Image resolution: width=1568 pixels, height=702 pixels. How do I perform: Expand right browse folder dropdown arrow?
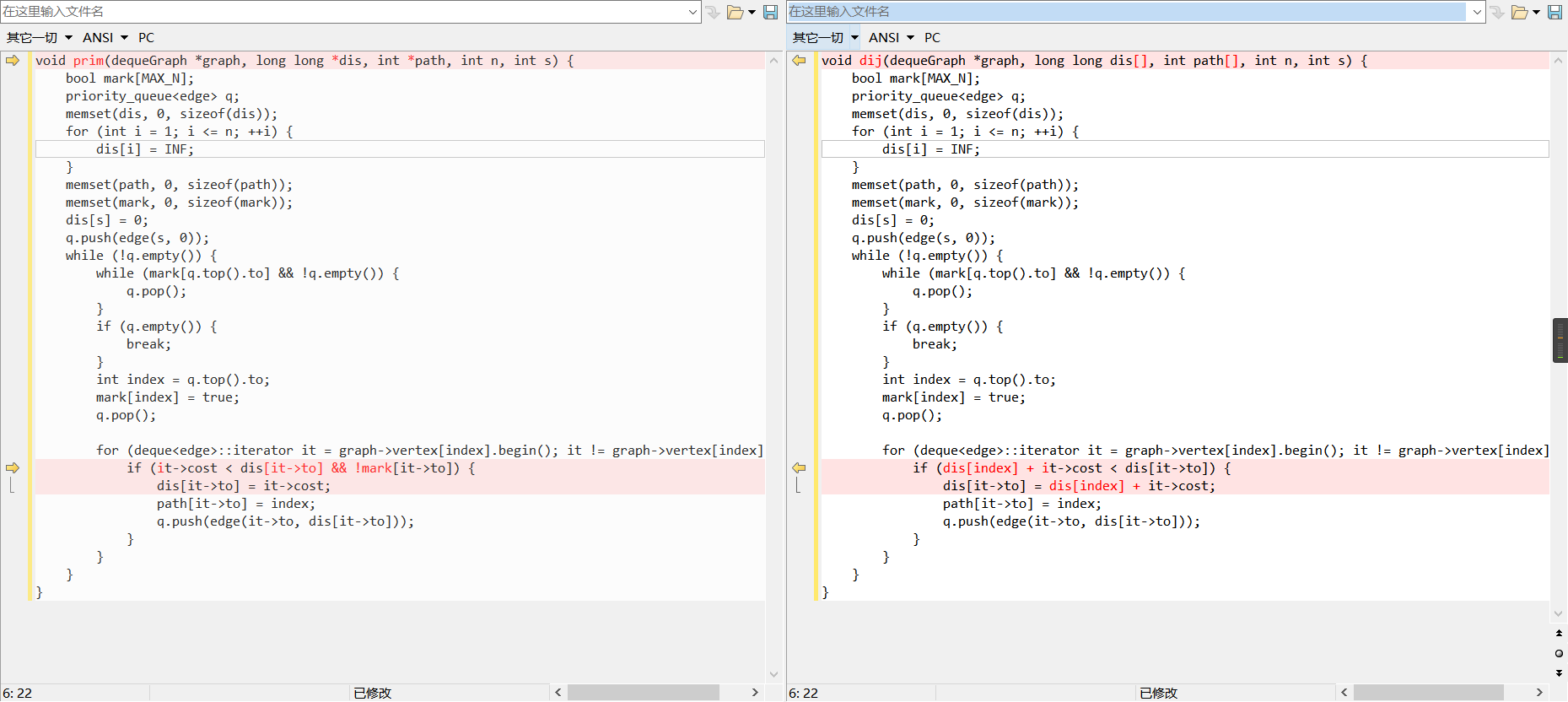click(x=1536, y=12)
